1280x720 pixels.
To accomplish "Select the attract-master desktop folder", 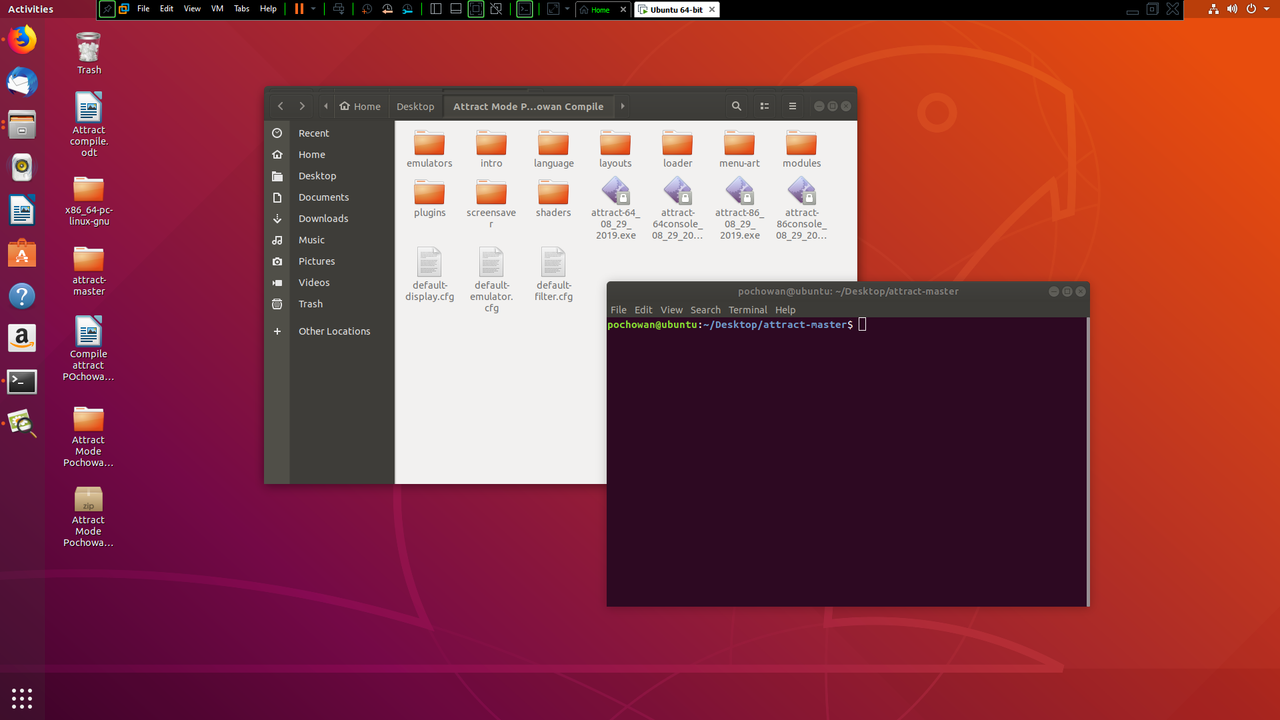I will click(x=89, y=270).
